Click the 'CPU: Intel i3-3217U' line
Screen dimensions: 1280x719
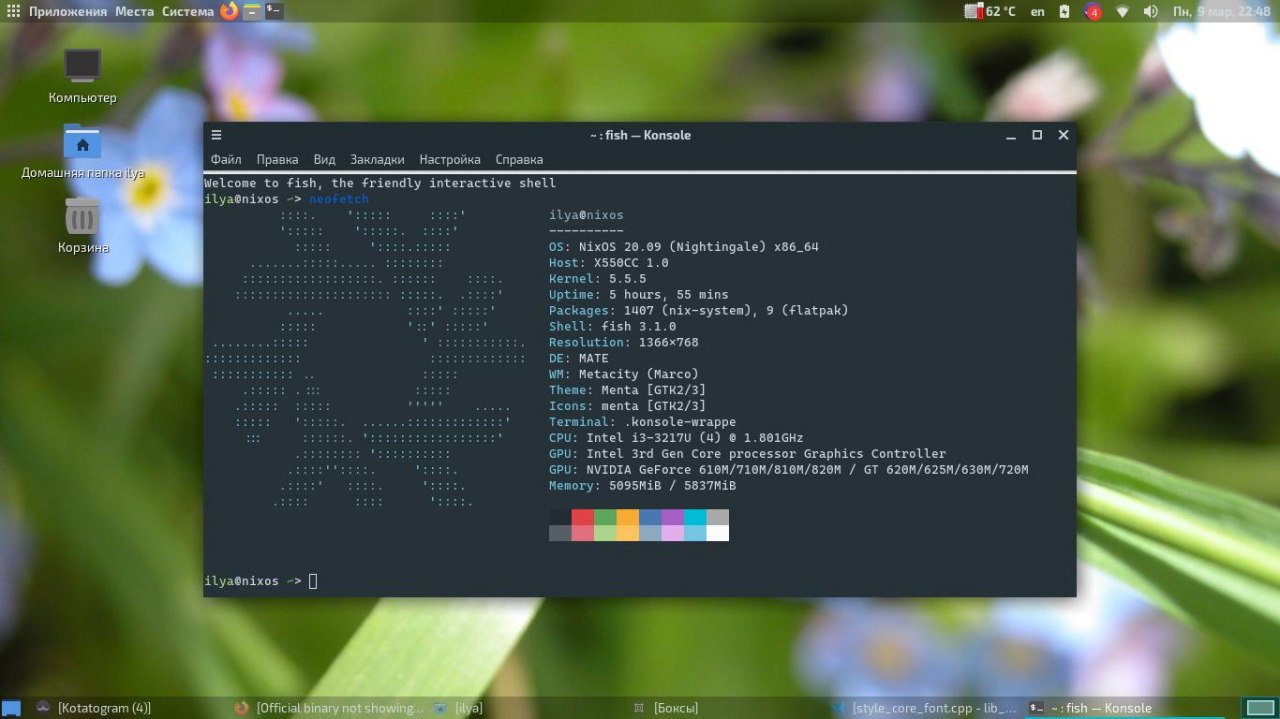click(676, 438)
